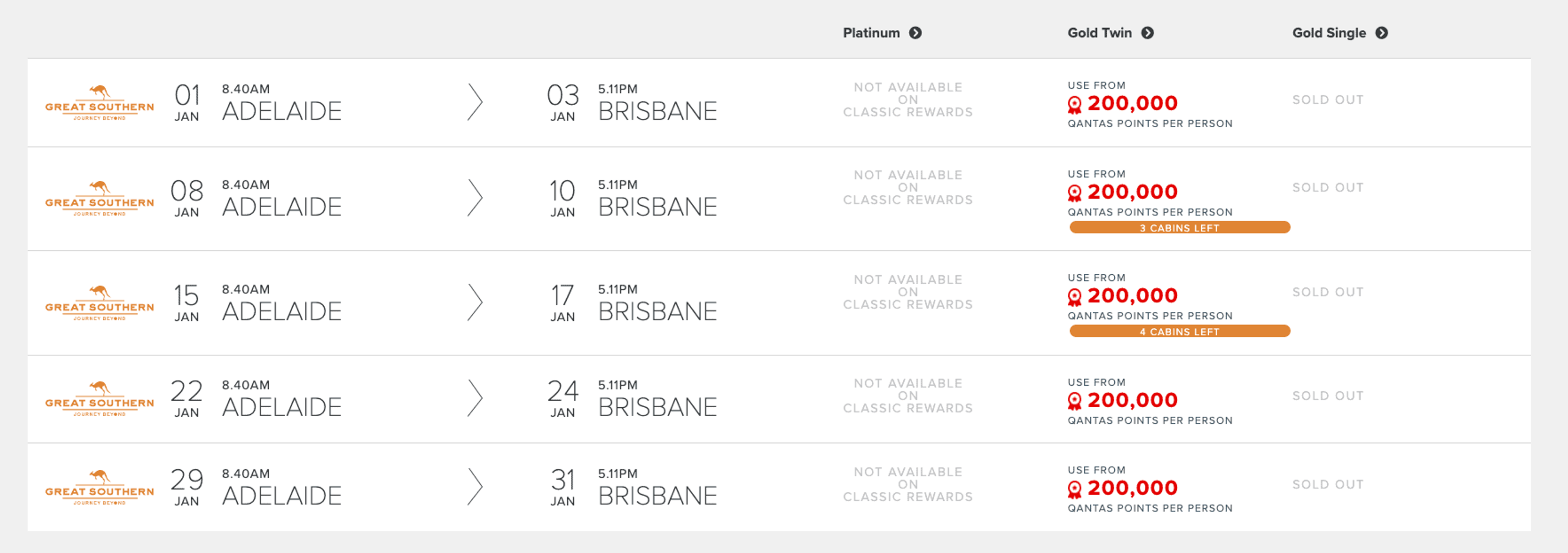This screenshot has width=1568, height=553.
Task: Open the Gold Single column header
Action: 1329,33
